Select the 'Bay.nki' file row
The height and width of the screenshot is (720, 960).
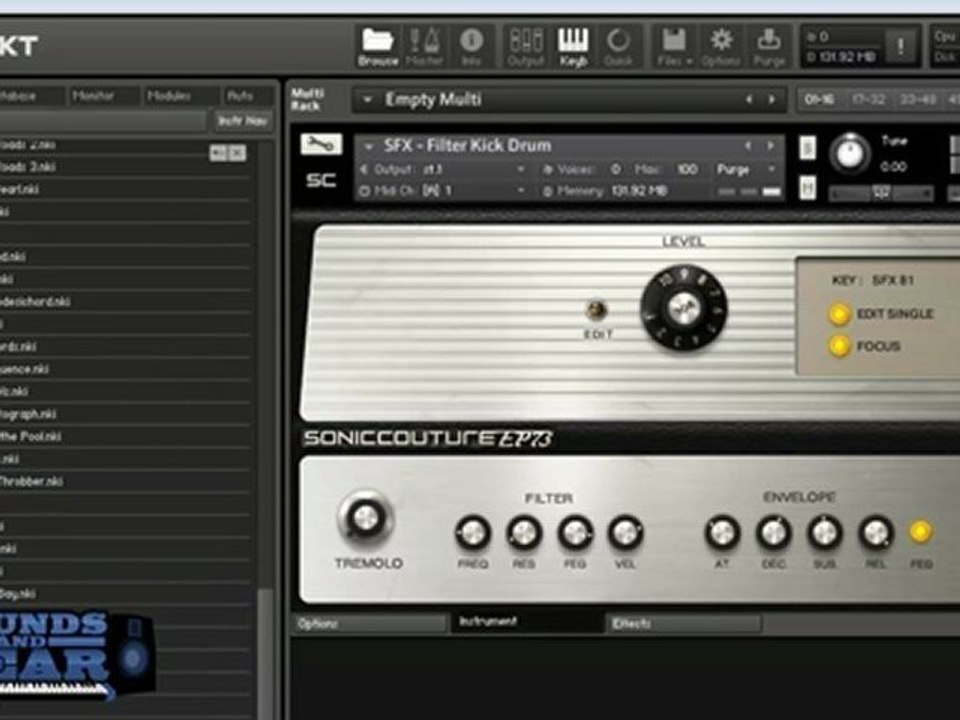tap(125, 594)
